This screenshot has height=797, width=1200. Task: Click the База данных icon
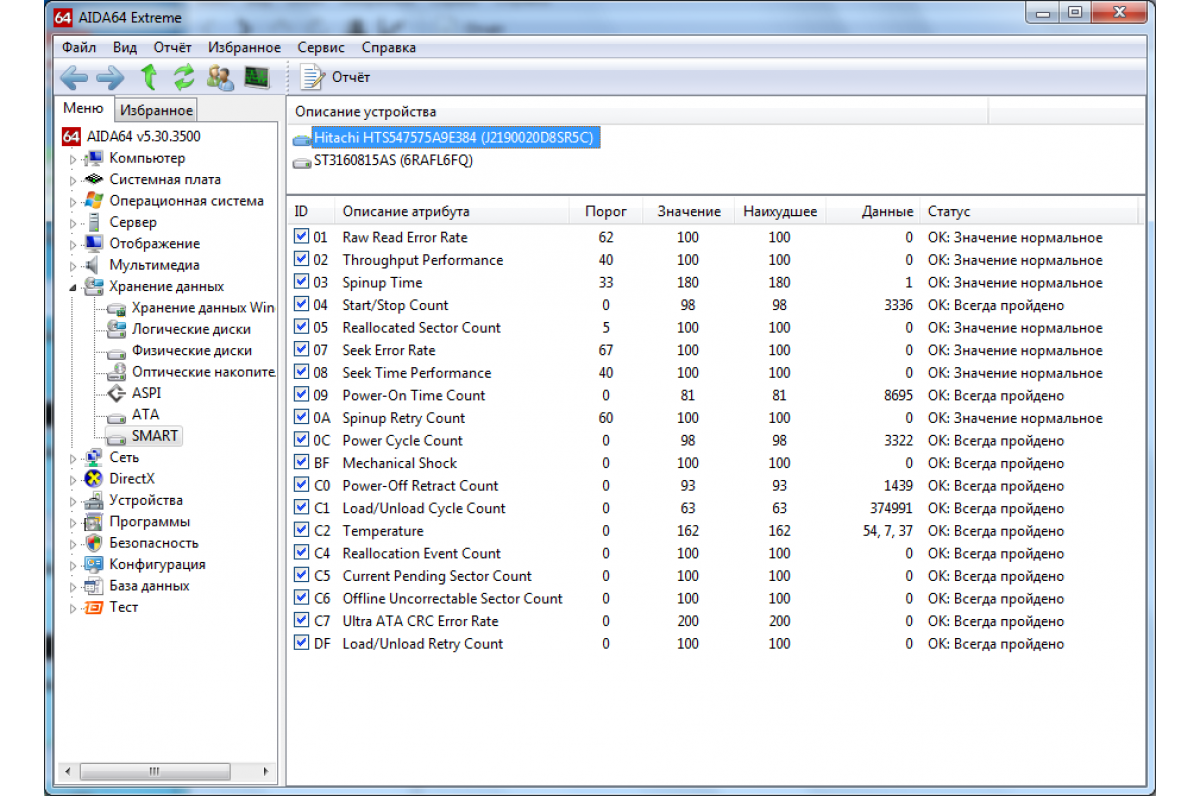pos(94,586)
